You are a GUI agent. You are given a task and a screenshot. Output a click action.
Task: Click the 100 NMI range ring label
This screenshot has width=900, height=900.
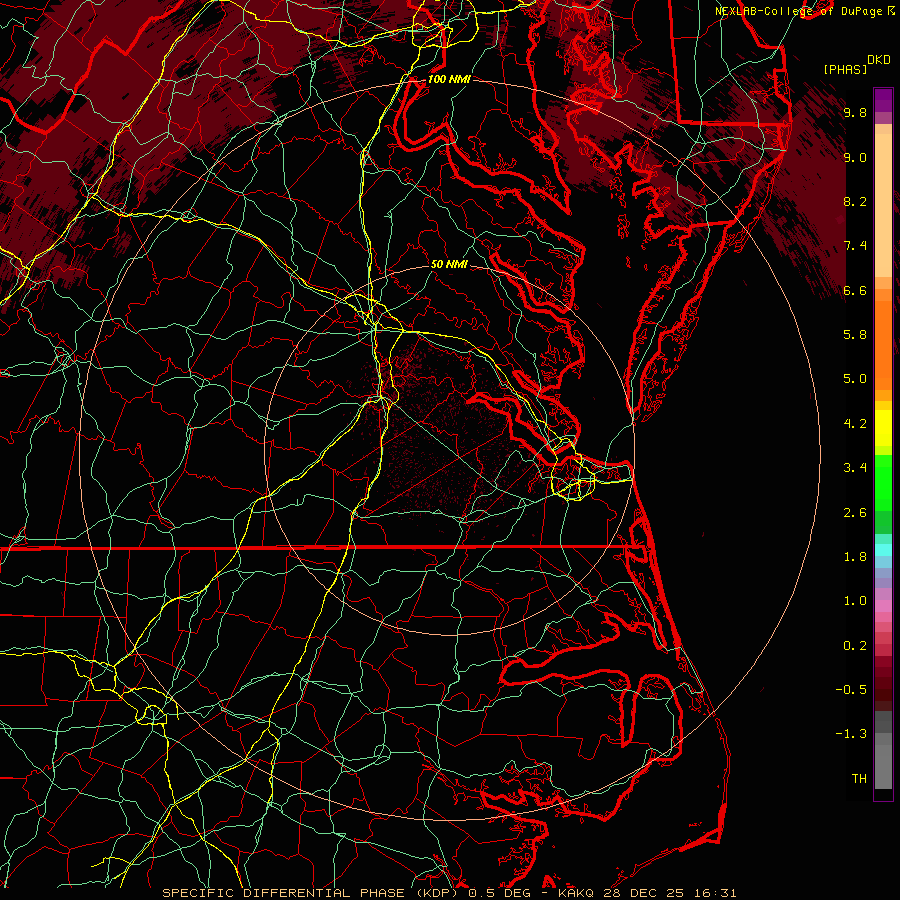pyautogui.click(x=449, y=79)
